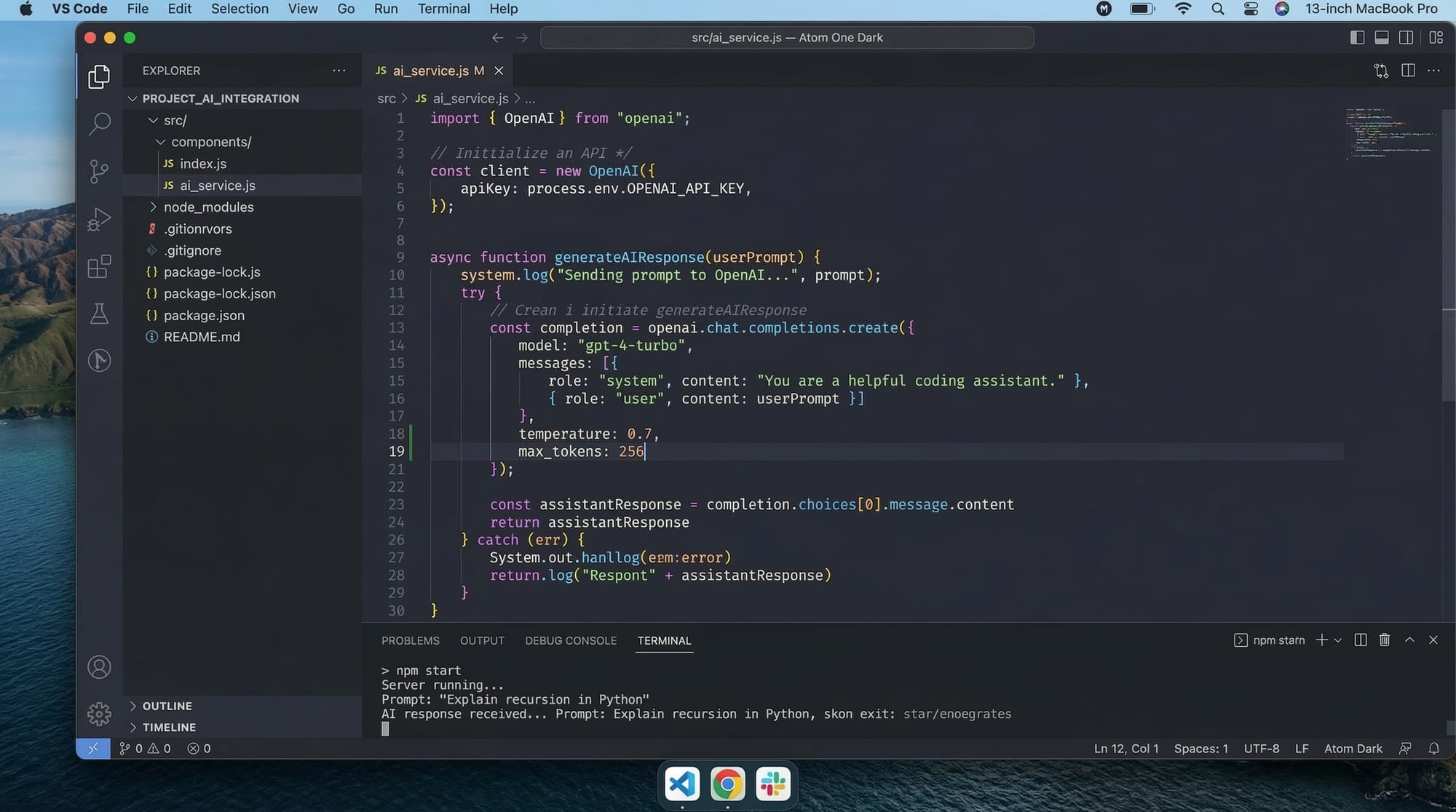Toggle the primary side bar layout button
Screen dimensions: 1456x812
(x=1357, y=38)
